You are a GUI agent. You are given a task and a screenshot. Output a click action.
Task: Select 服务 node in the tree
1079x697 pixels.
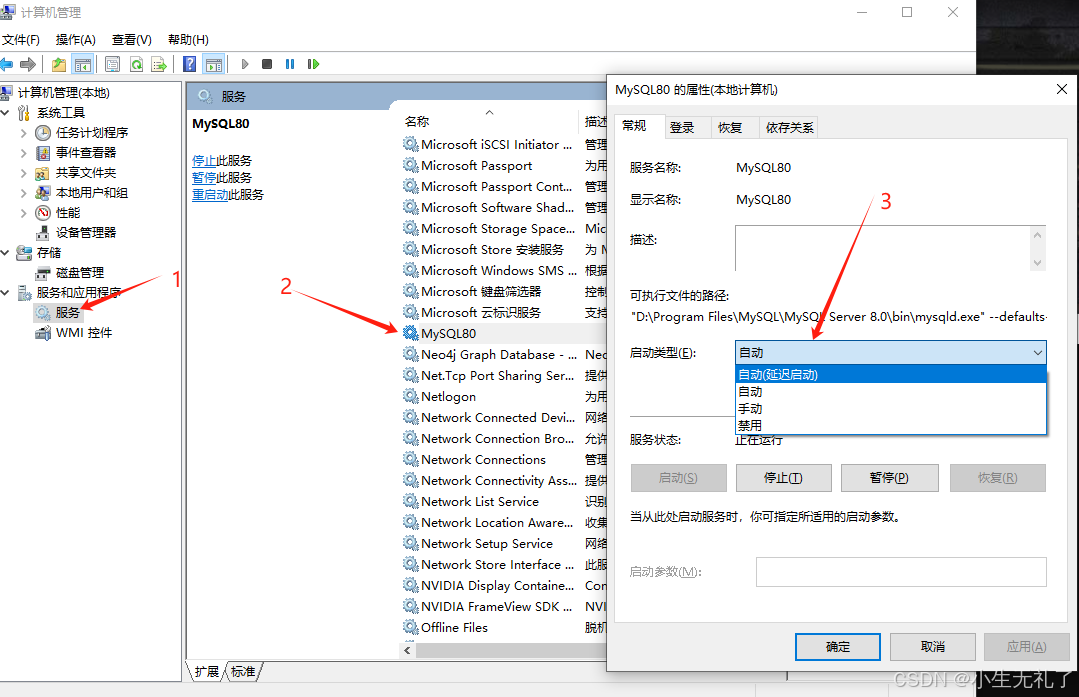coord(67,312)
